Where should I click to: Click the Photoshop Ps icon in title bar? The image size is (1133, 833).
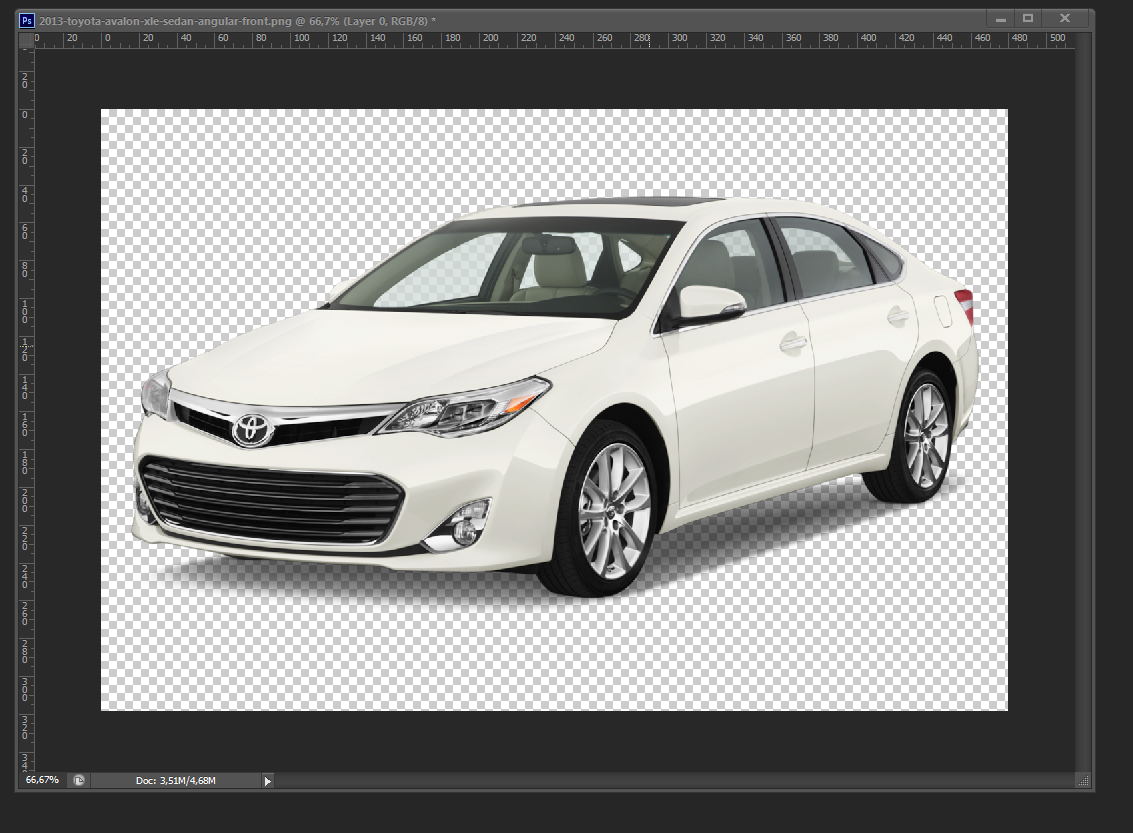coord(28,19)
